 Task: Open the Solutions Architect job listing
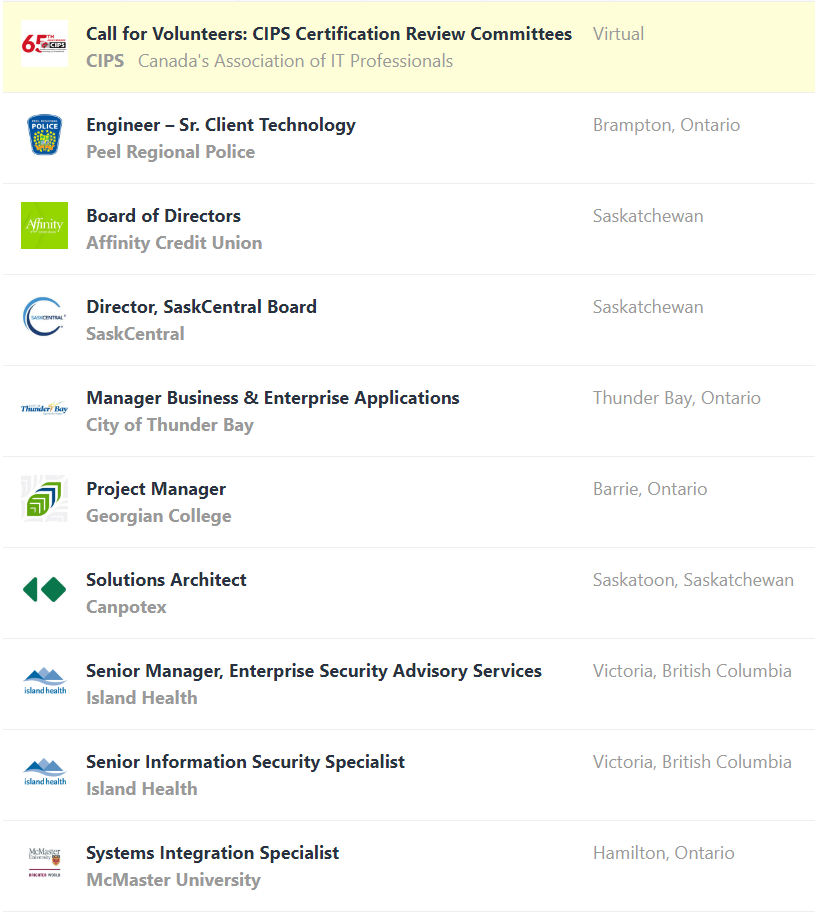(x=166, y=580)
